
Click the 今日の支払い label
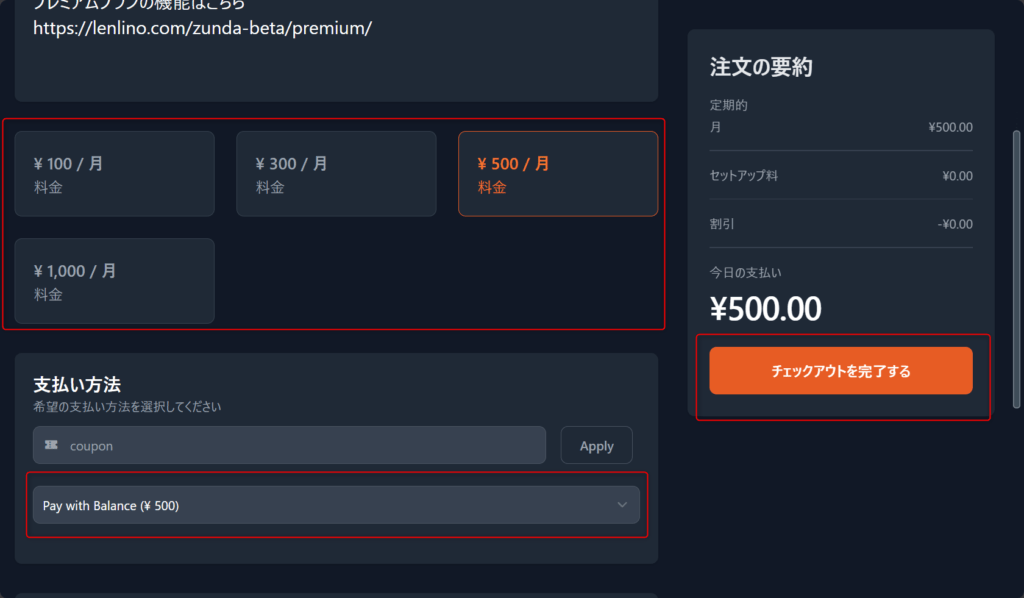pyautogui.click(x=739, y=272)
